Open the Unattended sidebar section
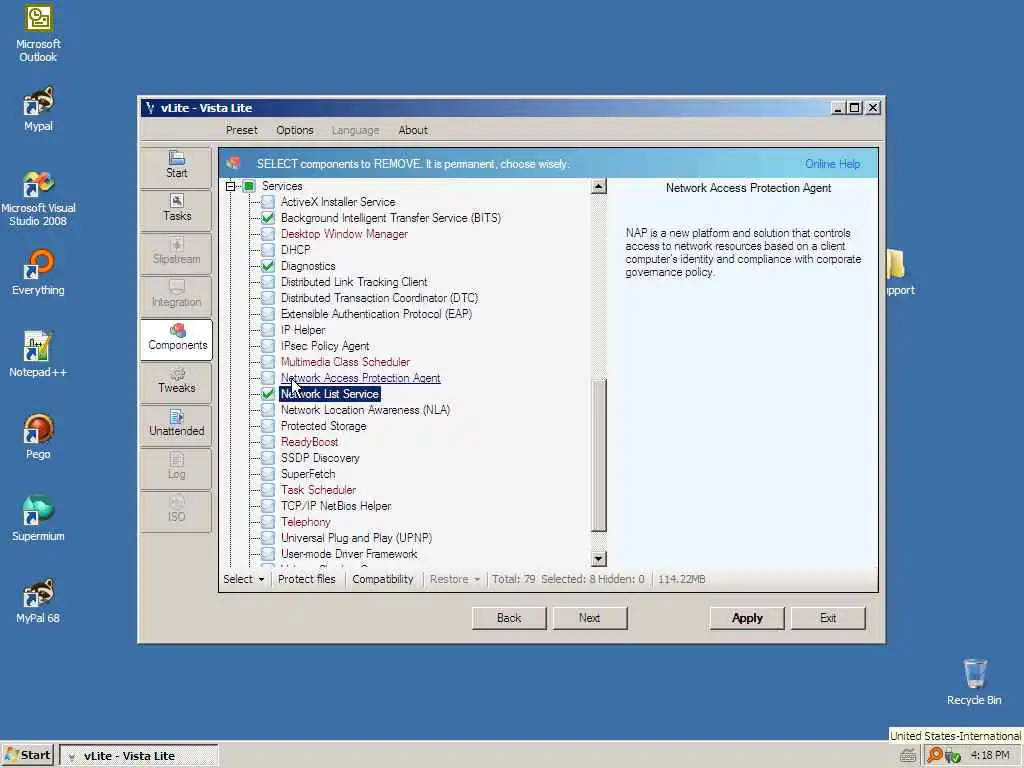1024x768 pixels. (x=176, y=424)
